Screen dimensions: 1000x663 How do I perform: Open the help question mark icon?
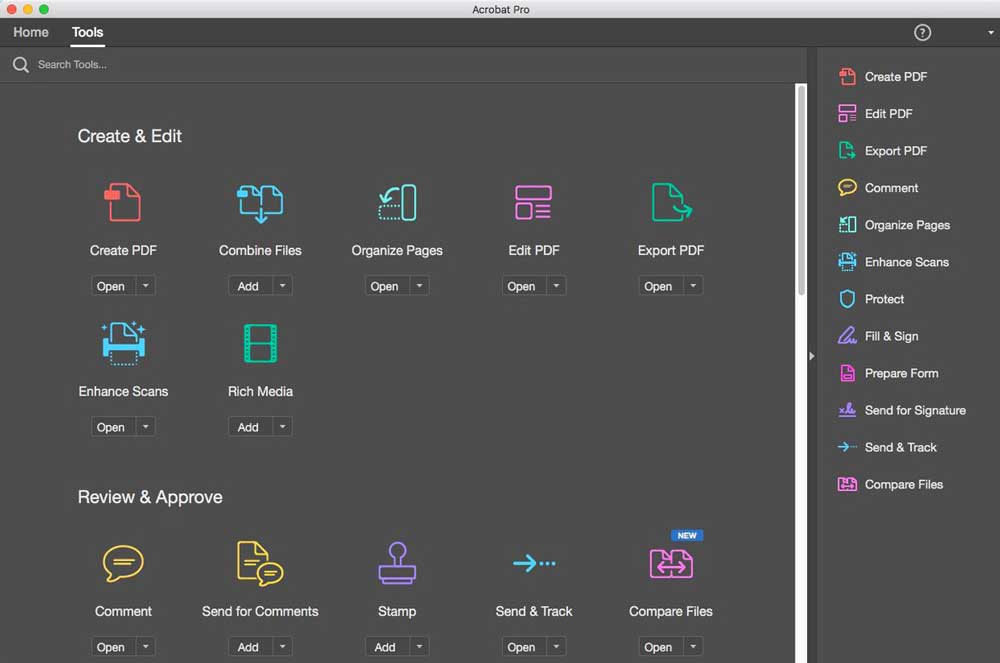point(923,32)
